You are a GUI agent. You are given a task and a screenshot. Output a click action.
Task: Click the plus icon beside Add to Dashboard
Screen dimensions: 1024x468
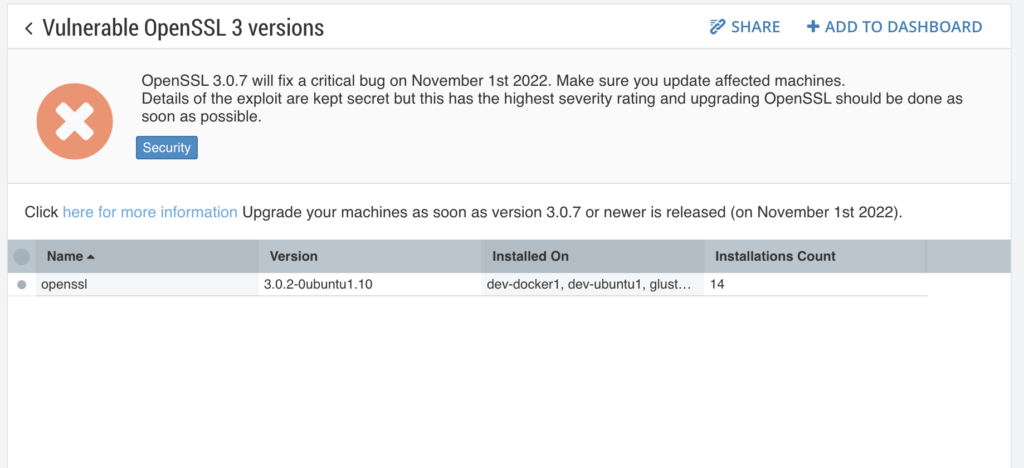[x=812, y=27]
